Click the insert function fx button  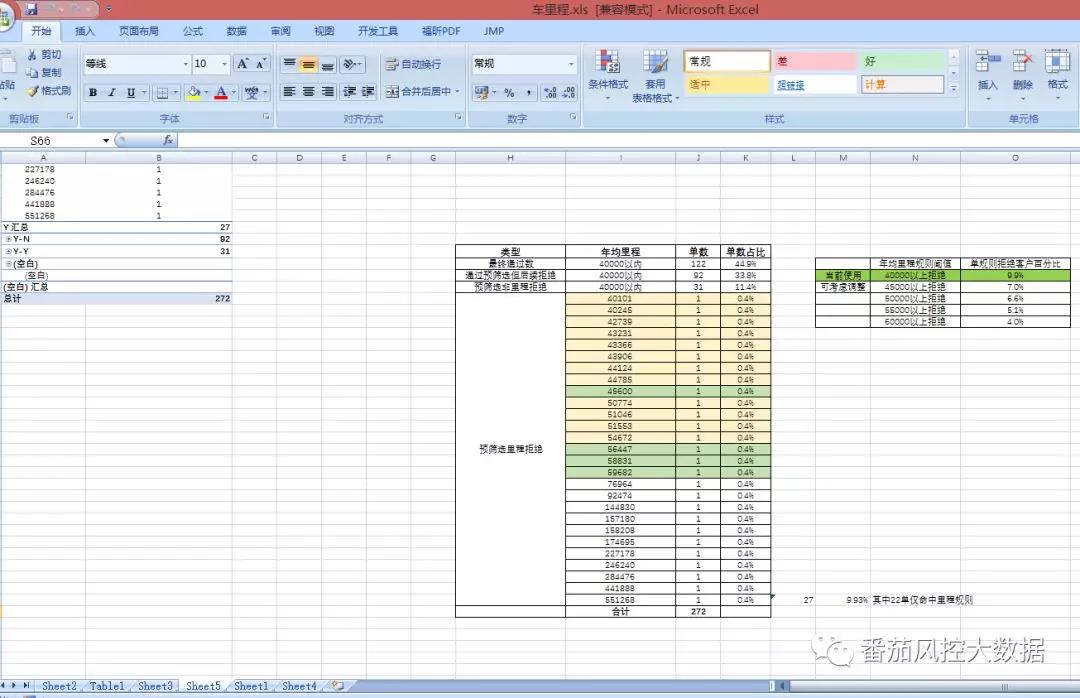point(167,141)
